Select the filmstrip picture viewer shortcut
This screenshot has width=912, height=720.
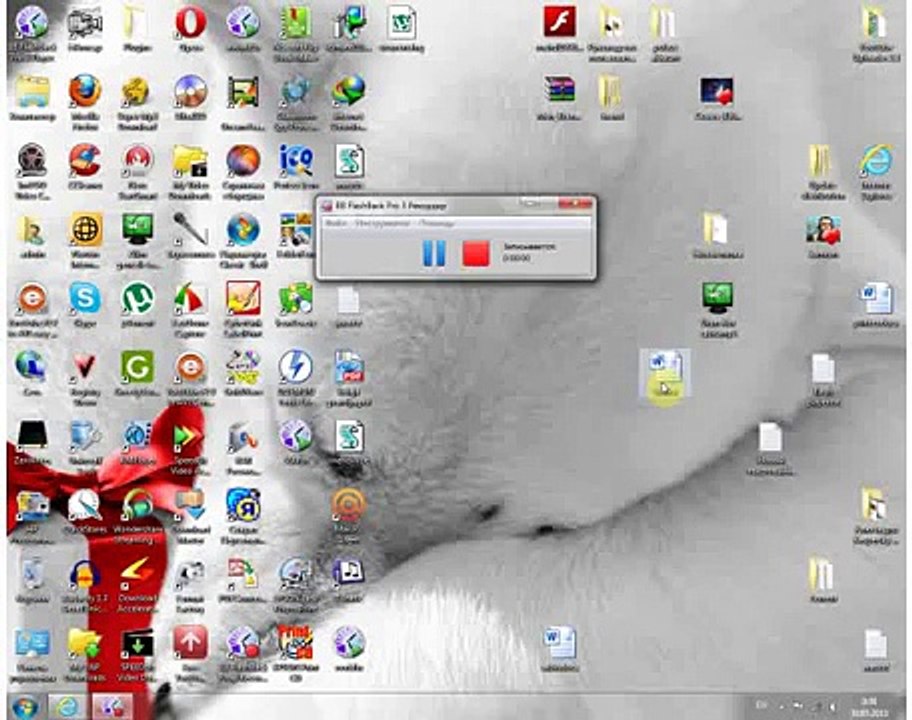[x=243, y=92]
